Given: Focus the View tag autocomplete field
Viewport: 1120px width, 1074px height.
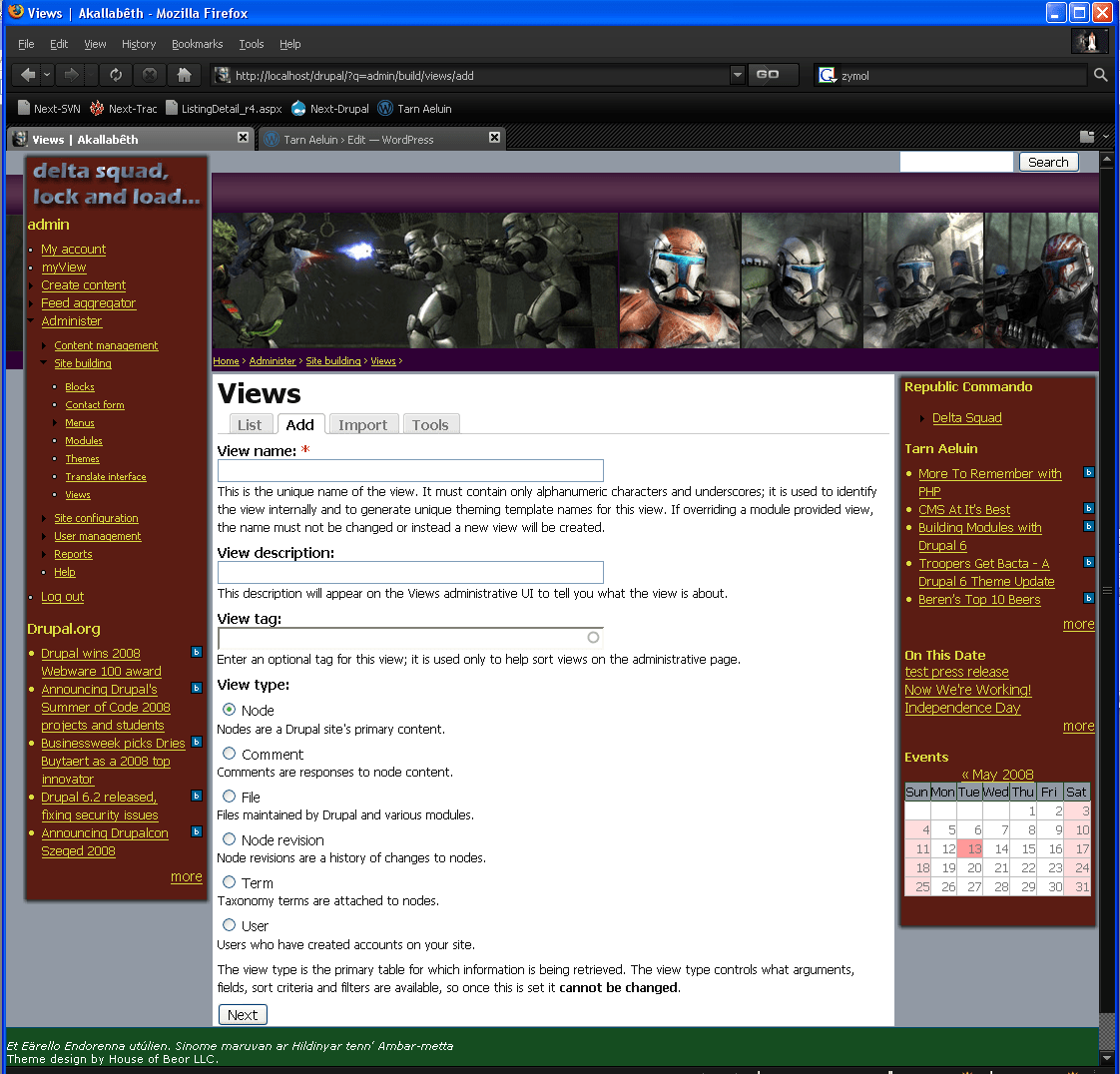Looking at the screenshot, I should [x=410, y=638].
